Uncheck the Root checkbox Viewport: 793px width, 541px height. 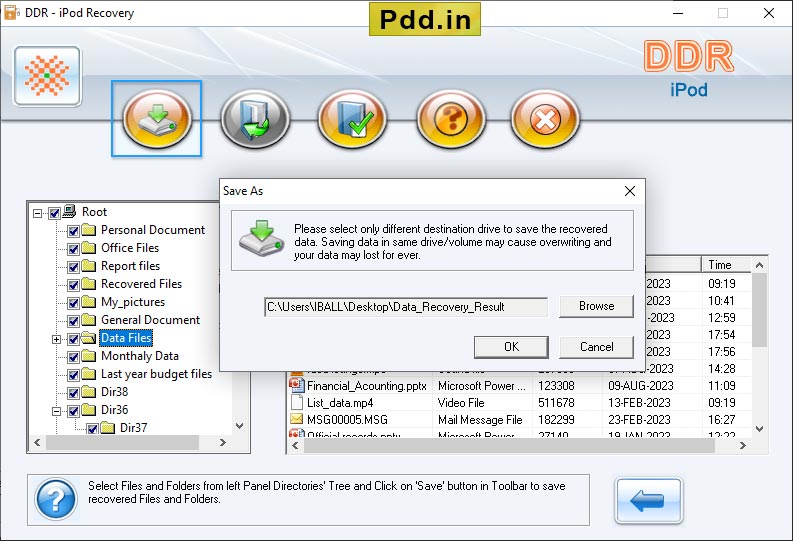pos(55,213)
